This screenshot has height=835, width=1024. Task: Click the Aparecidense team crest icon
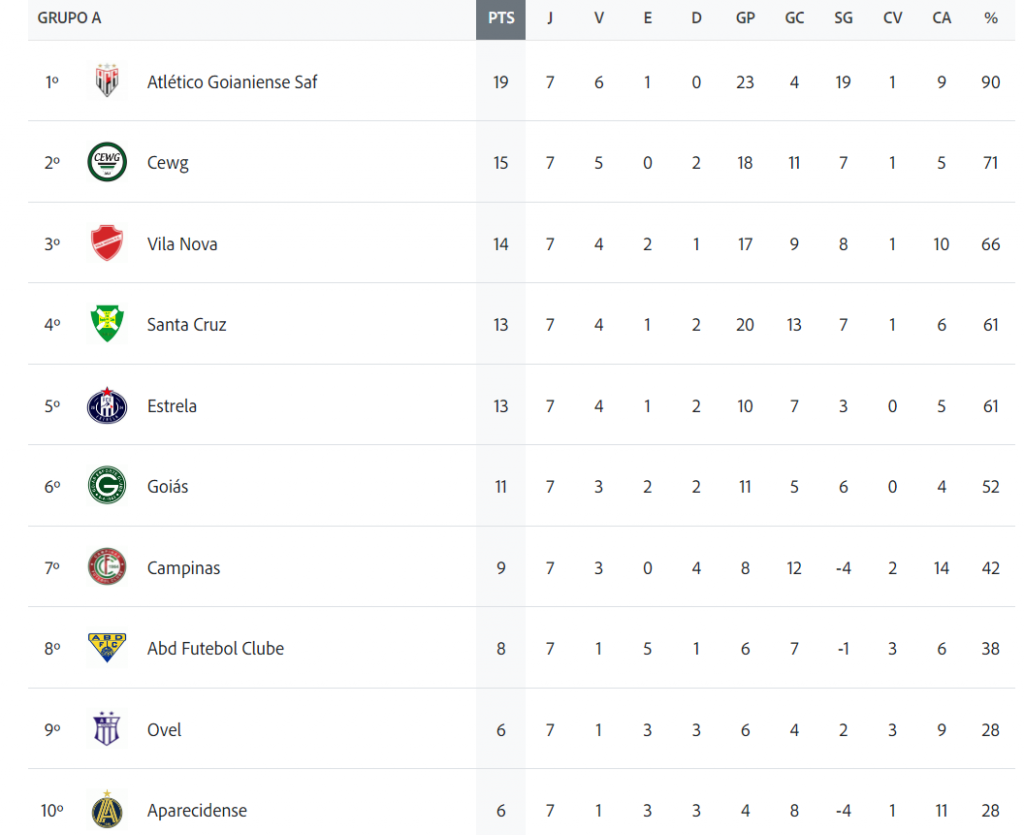(x=107, y=810)
